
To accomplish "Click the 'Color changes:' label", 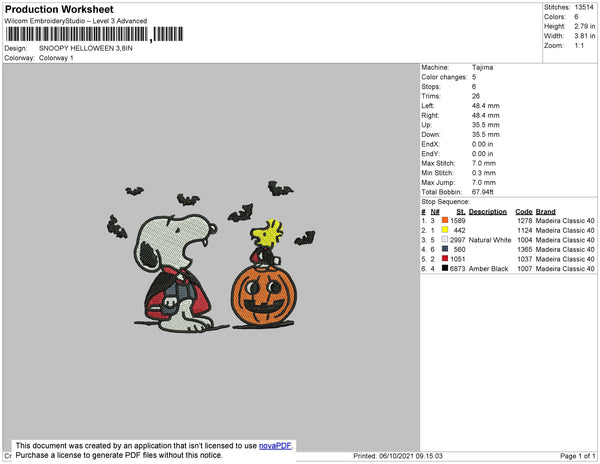I will (x=444, y=77).
